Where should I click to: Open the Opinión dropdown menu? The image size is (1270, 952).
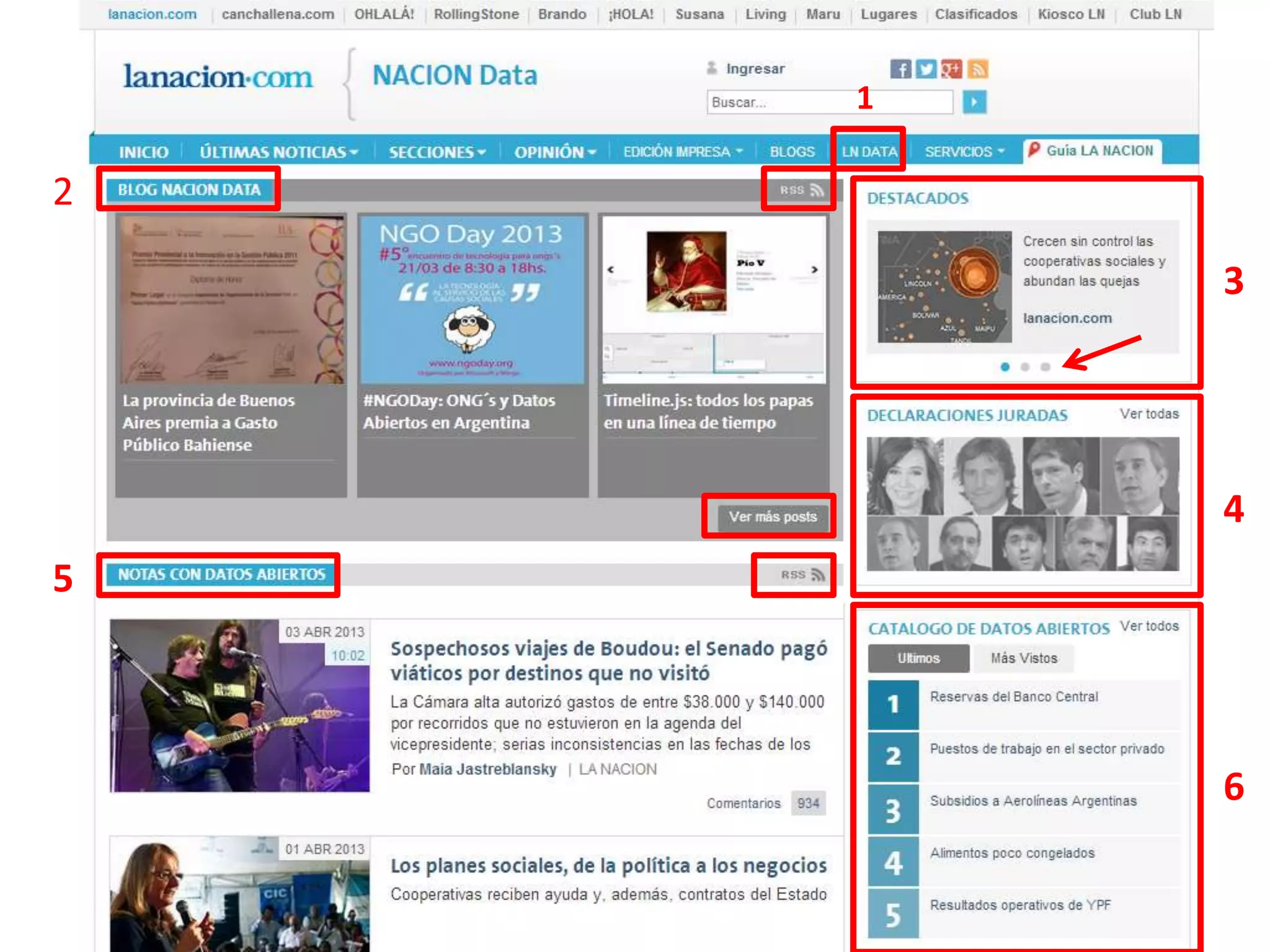[554, 152]
